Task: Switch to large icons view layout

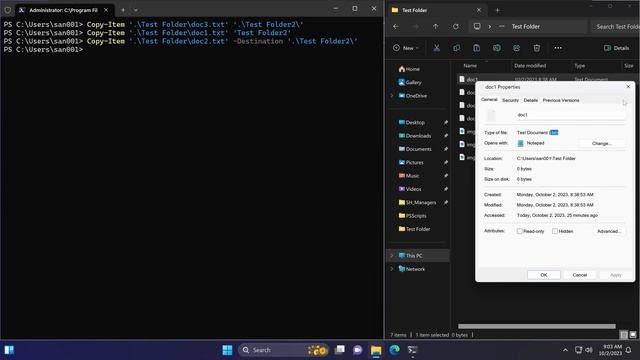Action: pyautogui.click(x=633, y=335)
